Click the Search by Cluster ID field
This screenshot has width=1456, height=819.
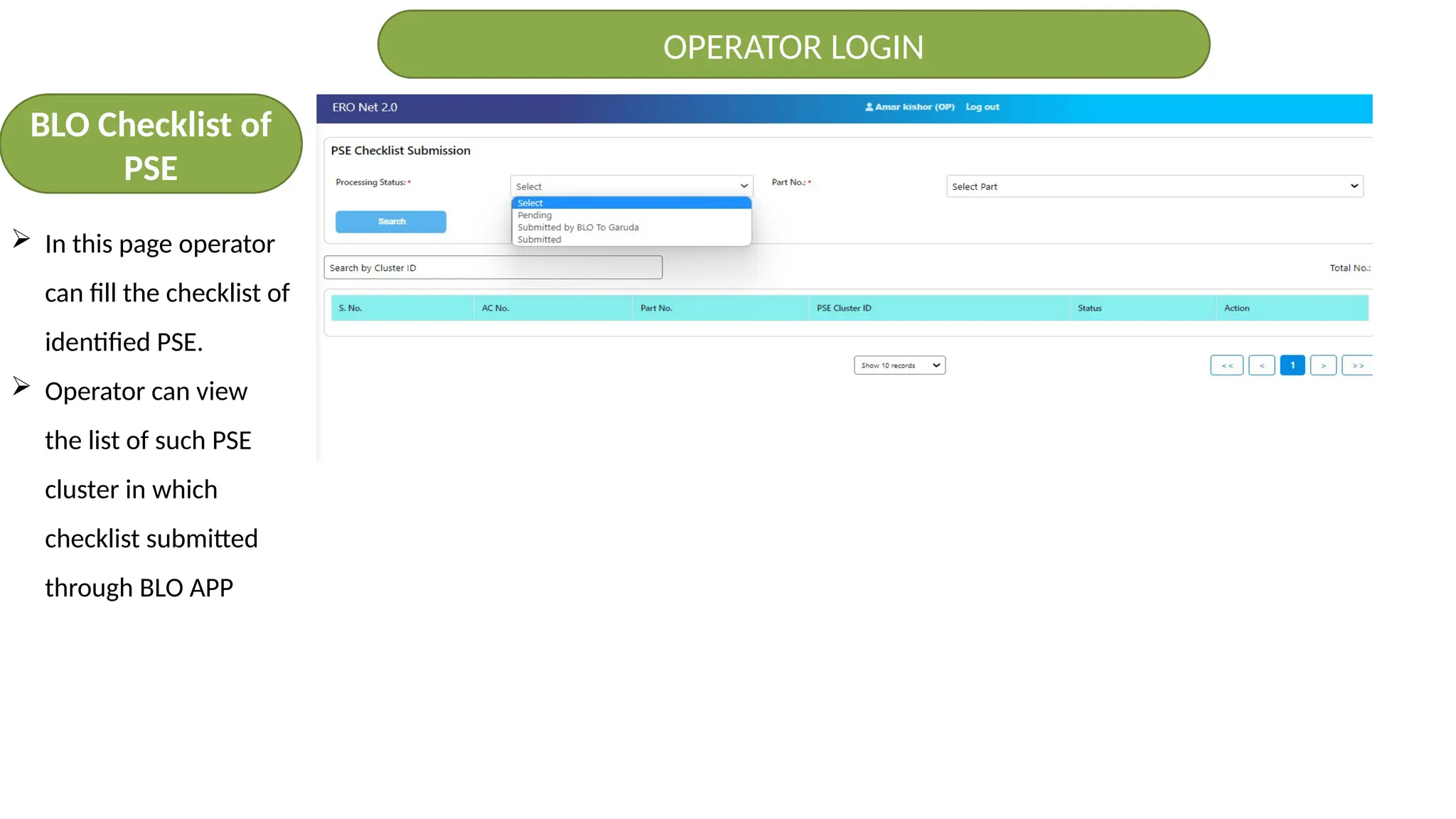[492, 268]
